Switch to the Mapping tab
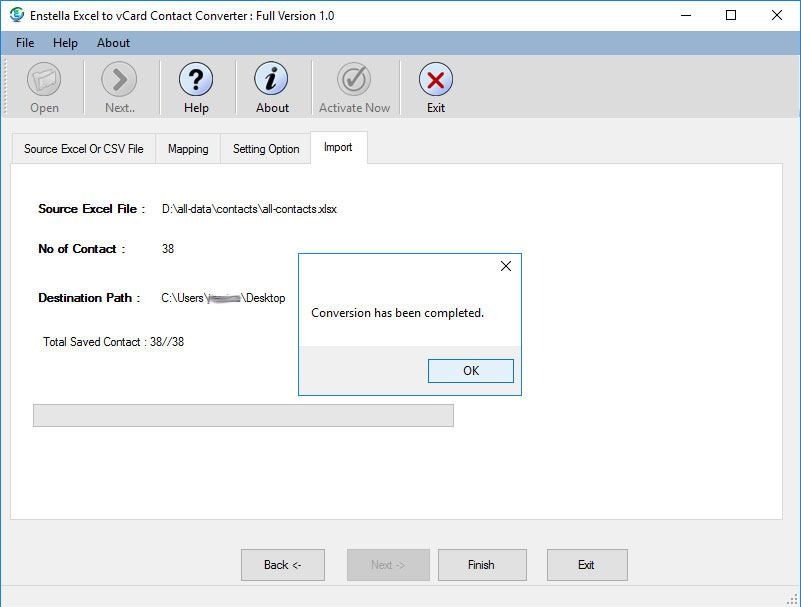Viewport: 801px width, 607px height. click(x=188, y=149)
